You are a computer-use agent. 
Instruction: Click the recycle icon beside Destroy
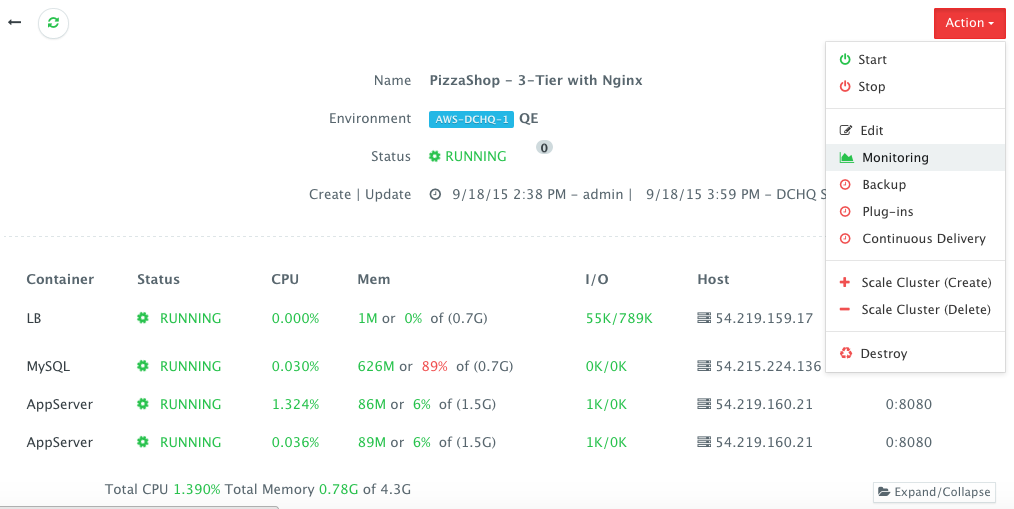(x=846, y=353)
